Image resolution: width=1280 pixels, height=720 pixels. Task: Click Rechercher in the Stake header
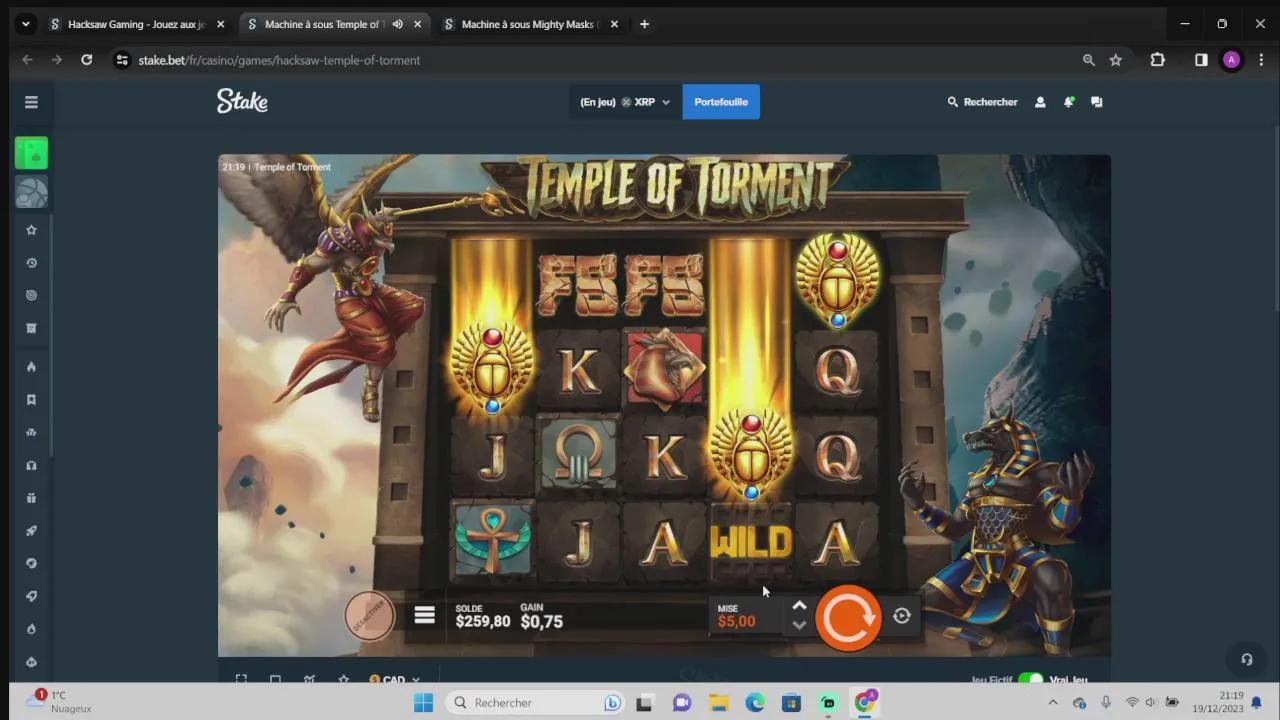pos(982,102)
